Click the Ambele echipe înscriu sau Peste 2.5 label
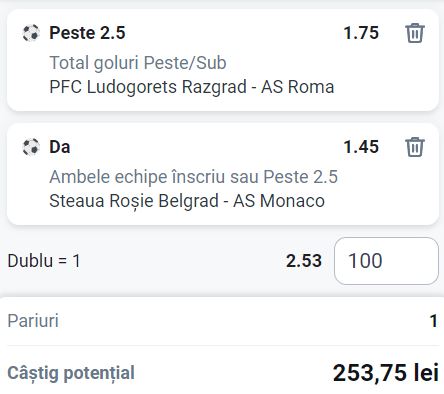This screenshot has height=394, width=444. point(194,177)
